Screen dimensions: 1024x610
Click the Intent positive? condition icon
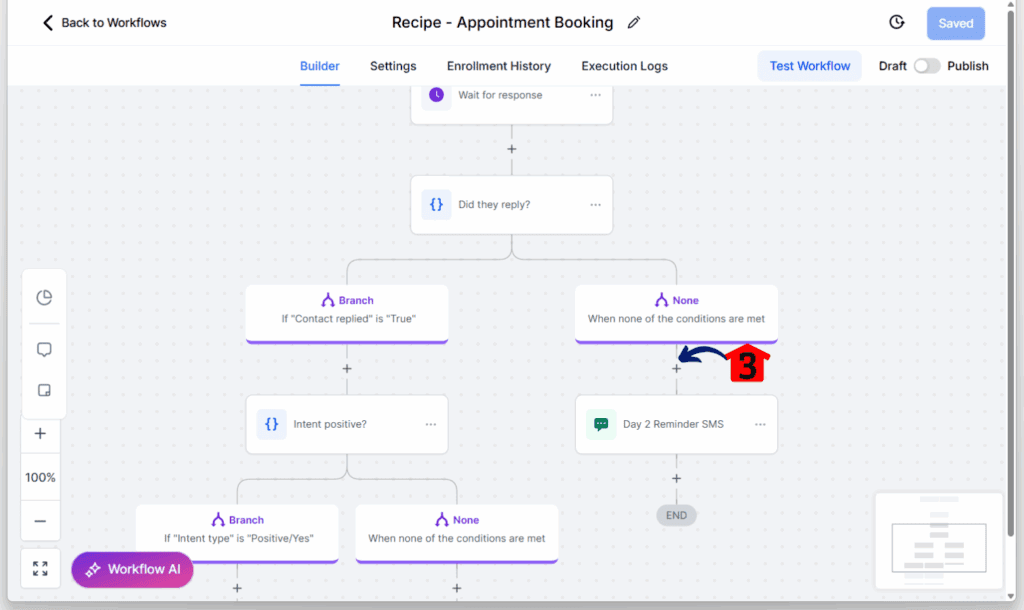pos(272,424)
